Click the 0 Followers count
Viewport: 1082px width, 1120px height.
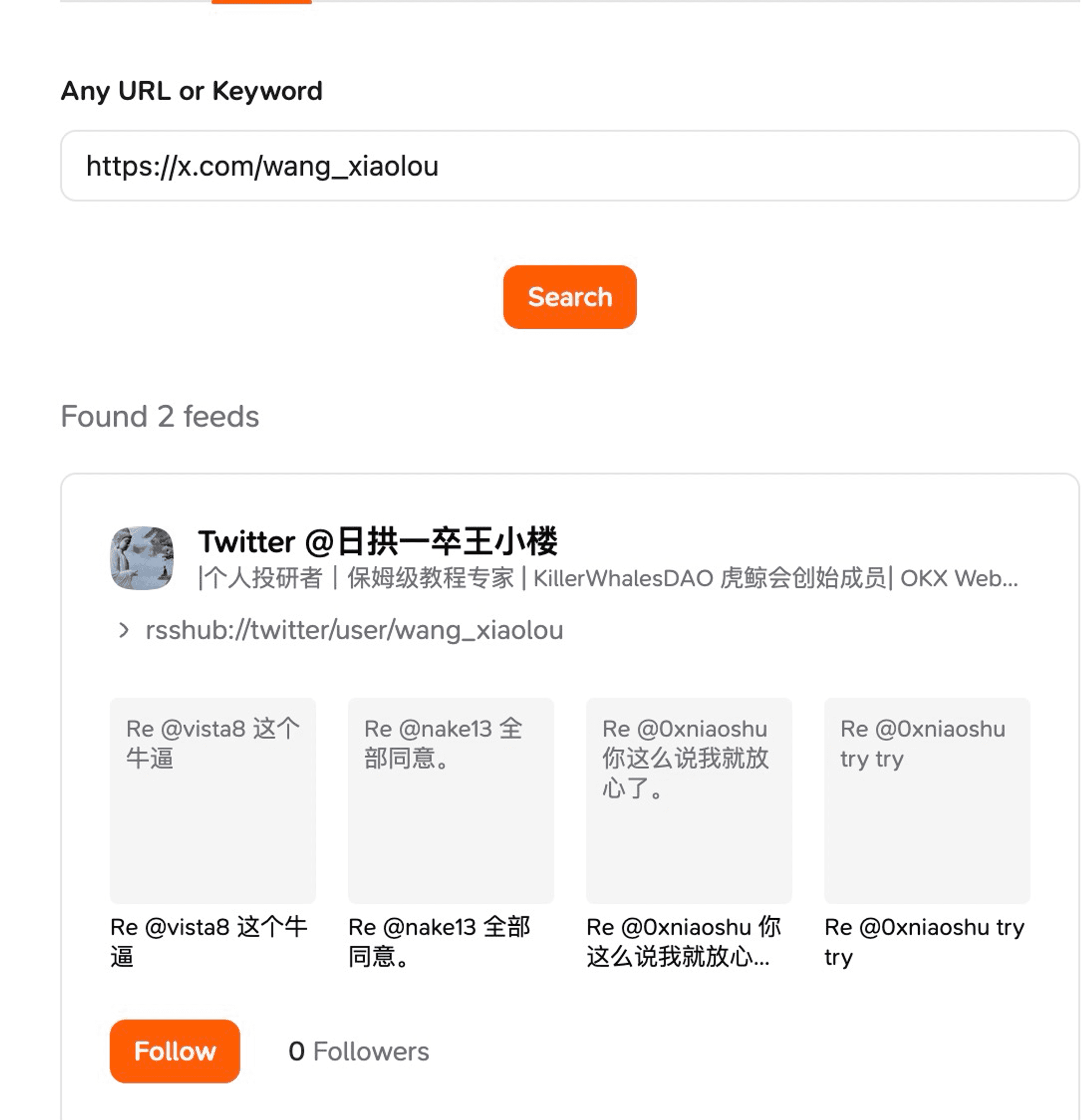click(x=359, y=1051)
